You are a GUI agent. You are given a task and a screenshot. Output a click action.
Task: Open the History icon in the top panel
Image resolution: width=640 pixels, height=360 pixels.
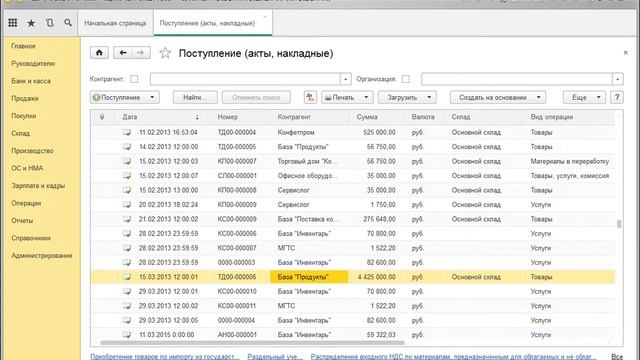pos(50,23)
